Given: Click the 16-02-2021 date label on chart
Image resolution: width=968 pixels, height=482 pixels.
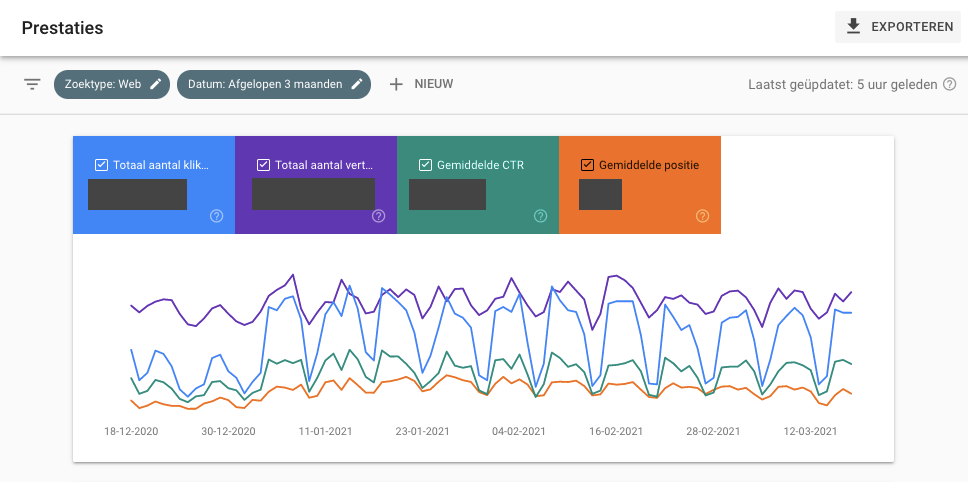Looking at the screenshot, I should pos(616,431).
